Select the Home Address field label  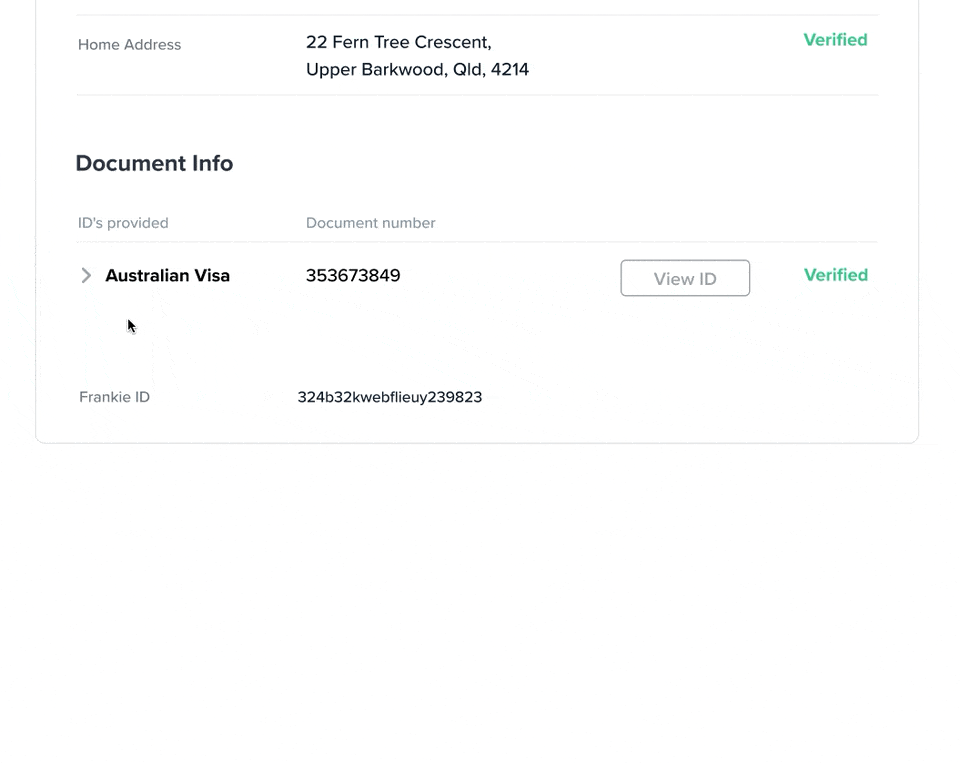click(x=129, y=45)
